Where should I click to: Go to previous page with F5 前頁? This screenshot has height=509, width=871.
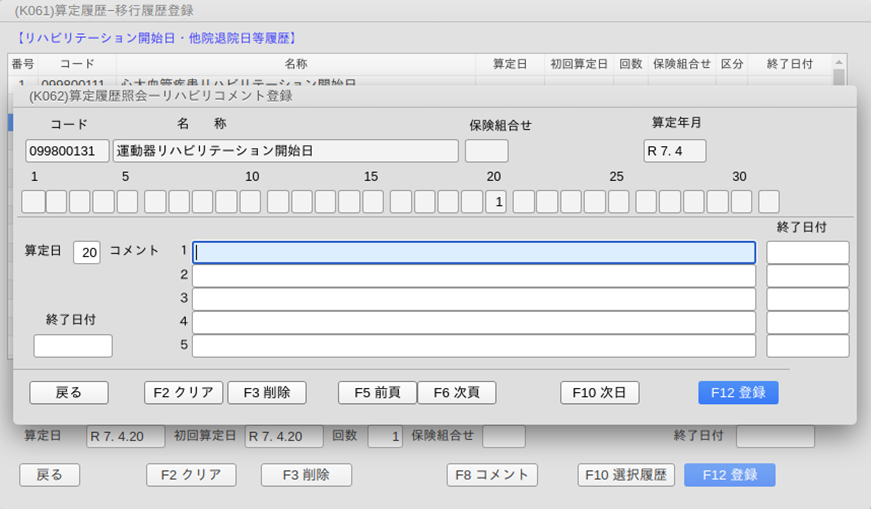377,392
